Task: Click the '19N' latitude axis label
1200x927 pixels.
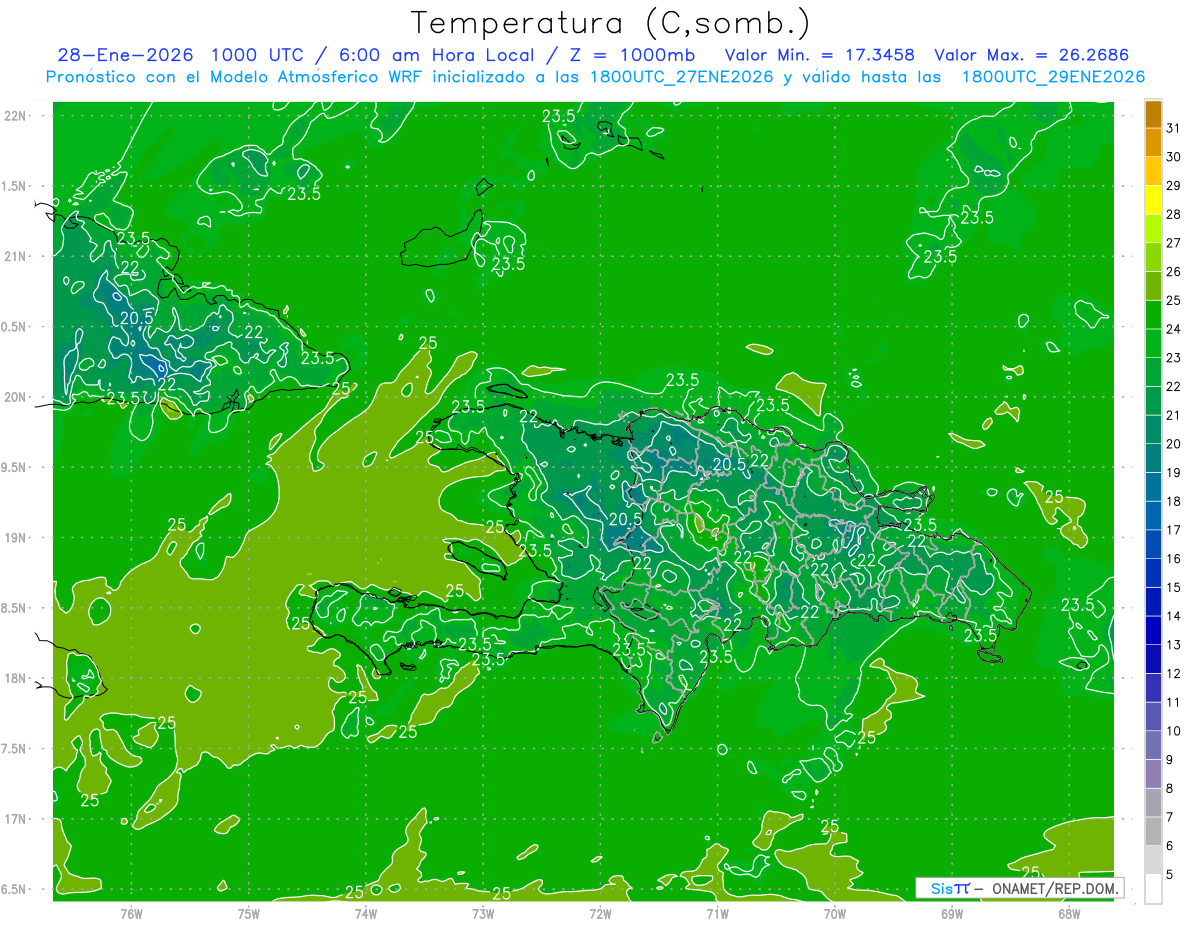Action: (x=16, y=537)
